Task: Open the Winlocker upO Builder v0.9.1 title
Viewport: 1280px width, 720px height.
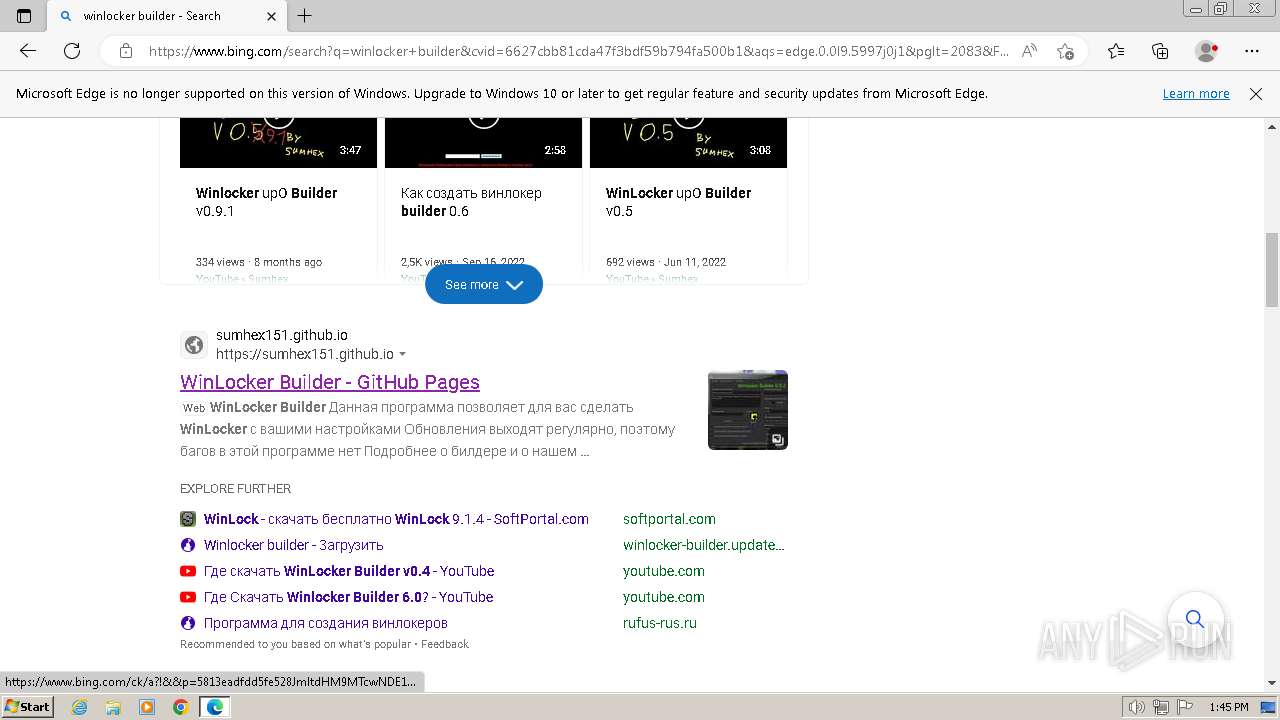Action: (266, 202)
